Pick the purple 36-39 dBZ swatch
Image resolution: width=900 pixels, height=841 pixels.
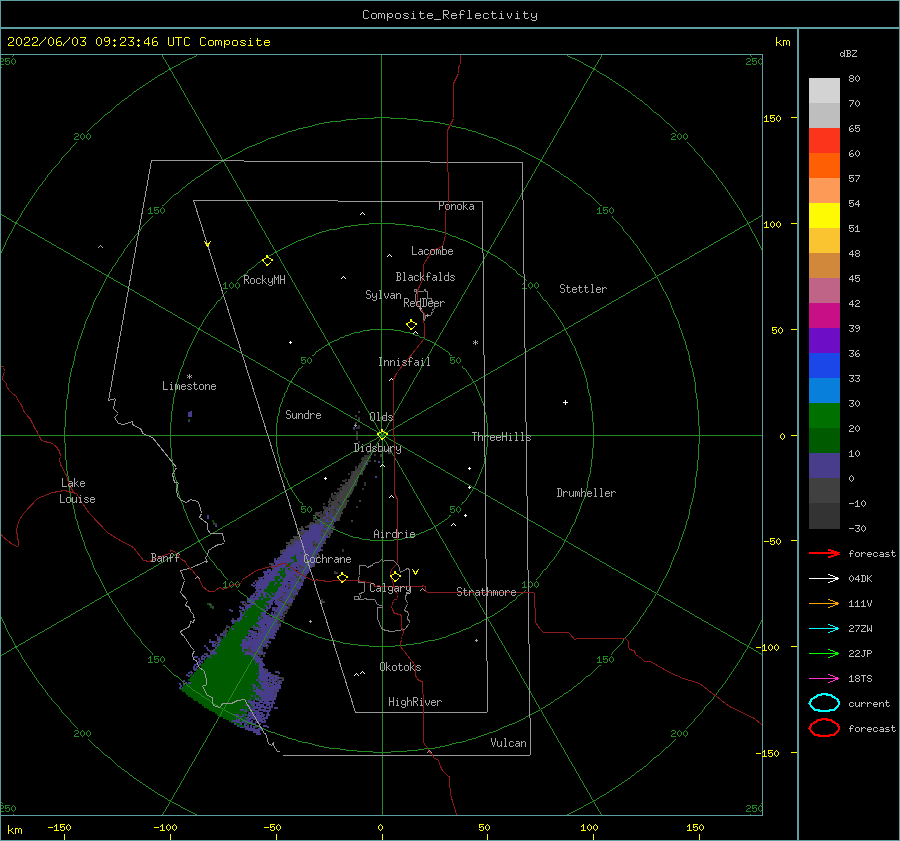coord(824,341)
